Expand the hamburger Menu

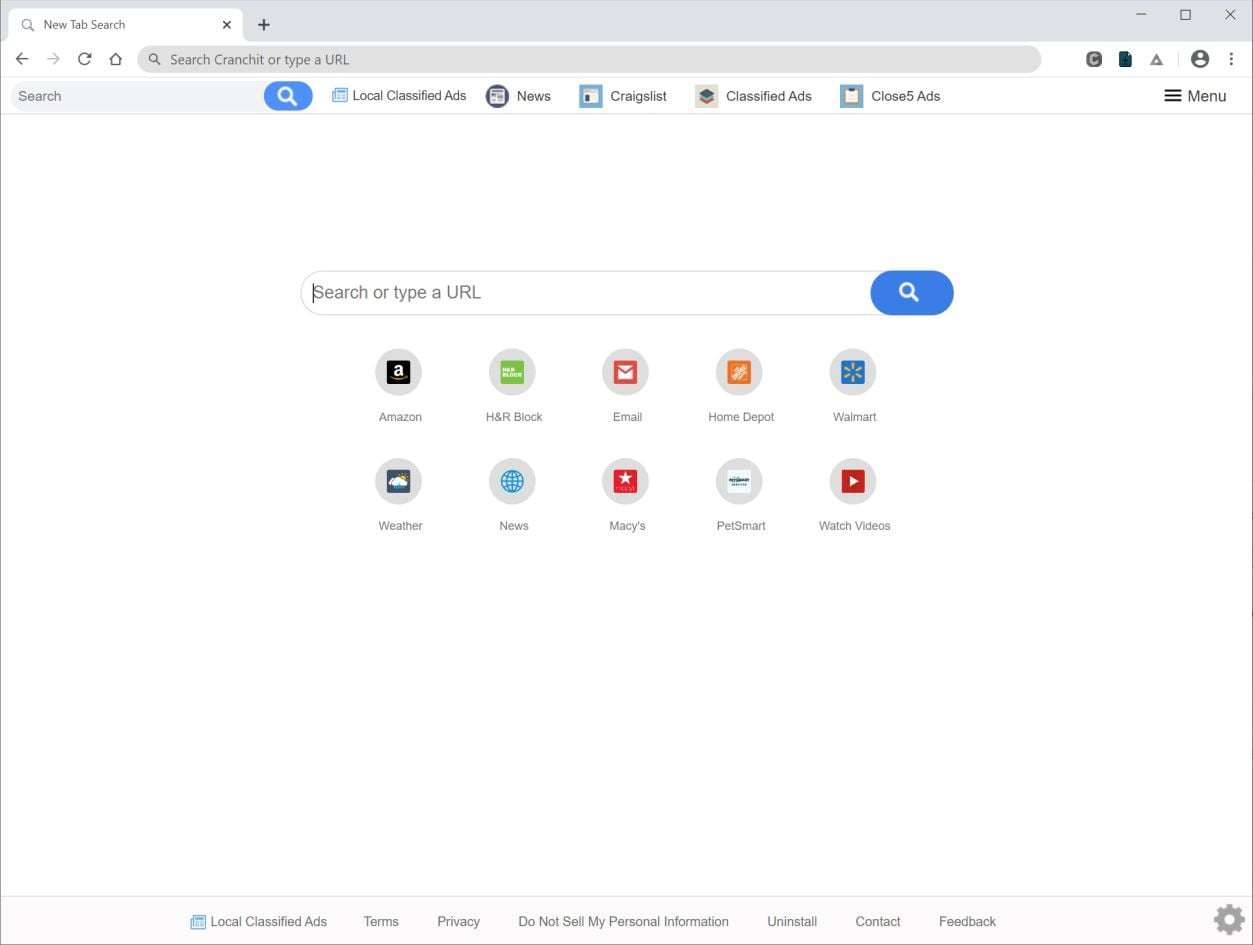coord(1195,96)
